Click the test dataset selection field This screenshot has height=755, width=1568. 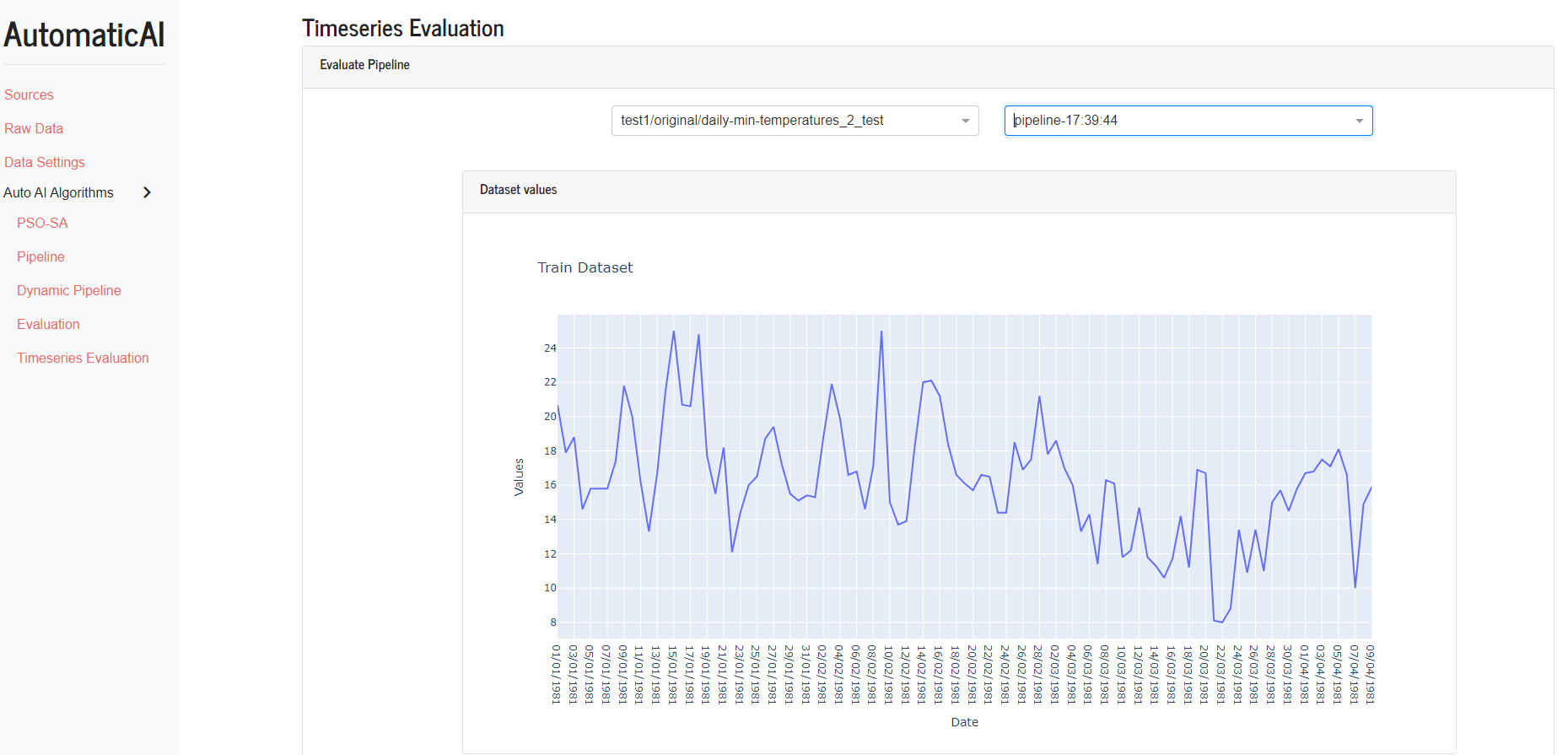[x=795, y=121]
